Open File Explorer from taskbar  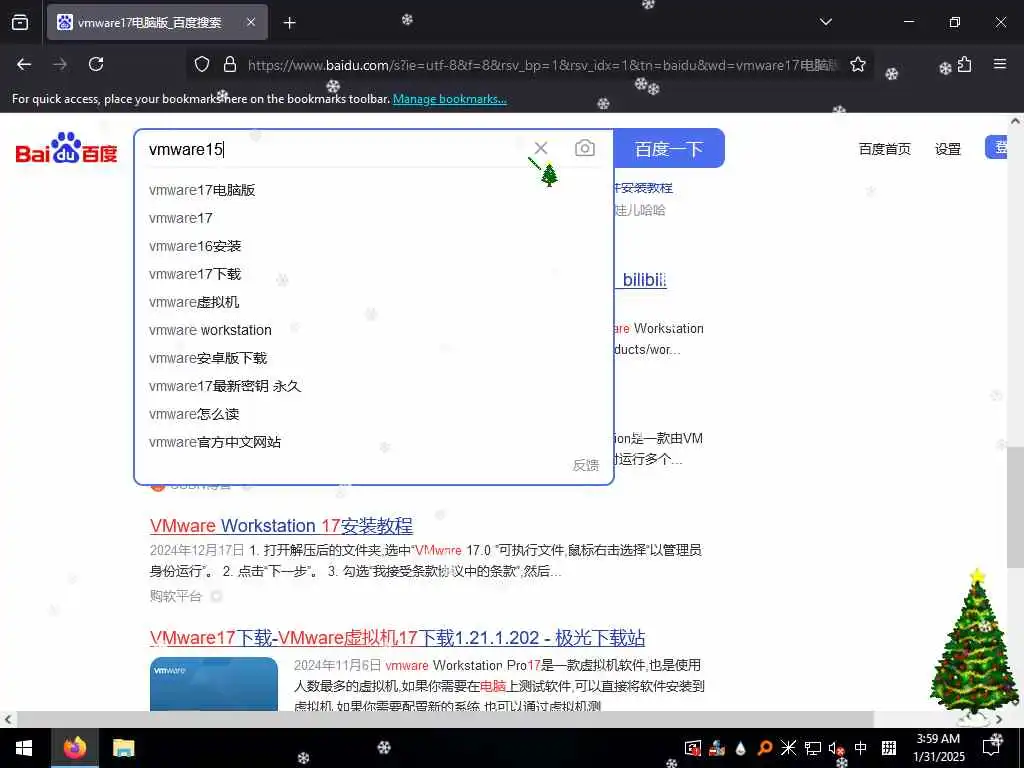123,748
